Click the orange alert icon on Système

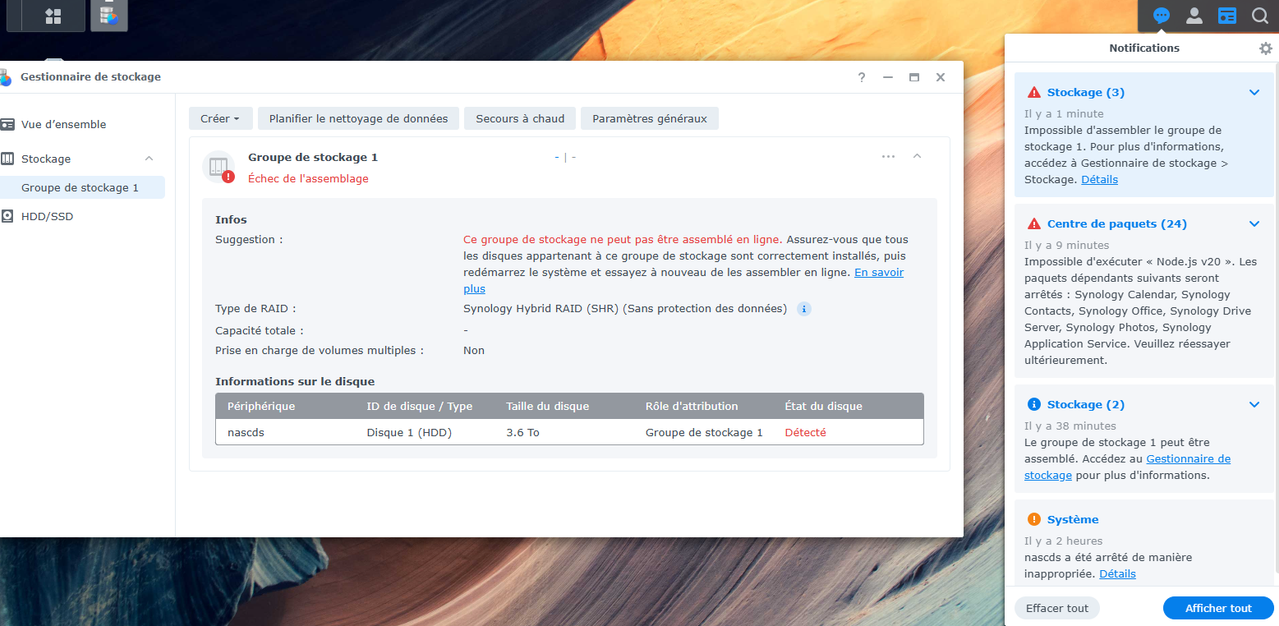(x=1034, y=520)
